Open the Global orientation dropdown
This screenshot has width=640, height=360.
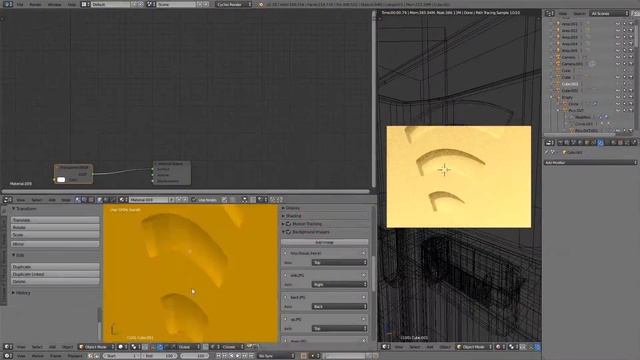point(188,347)
